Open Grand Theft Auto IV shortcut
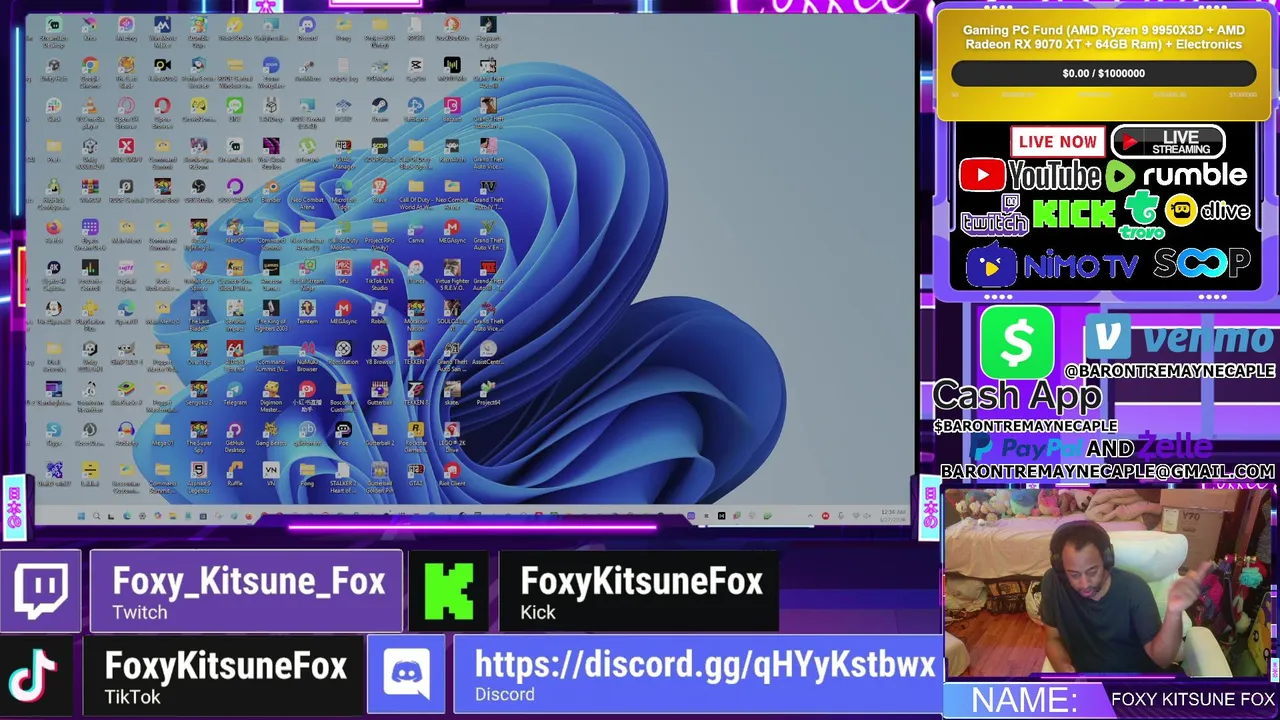 coord(487,186)
